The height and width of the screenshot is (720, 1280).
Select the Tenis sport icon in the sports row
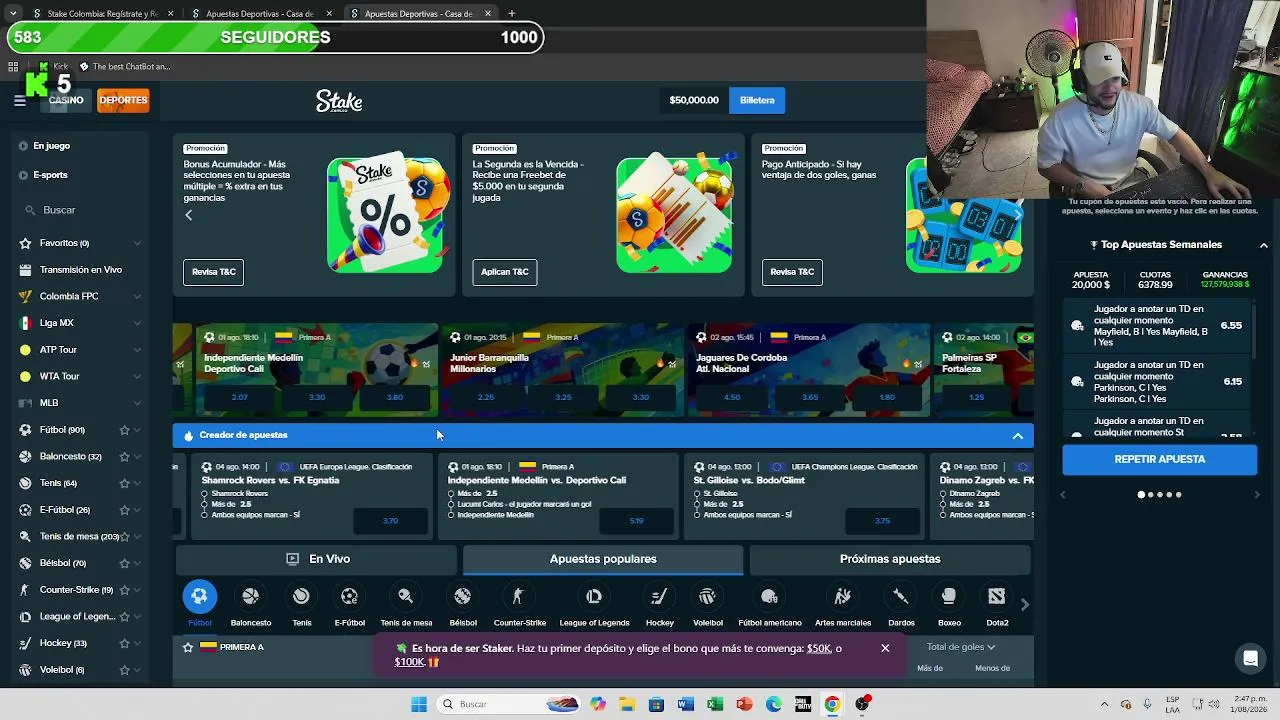301,597
